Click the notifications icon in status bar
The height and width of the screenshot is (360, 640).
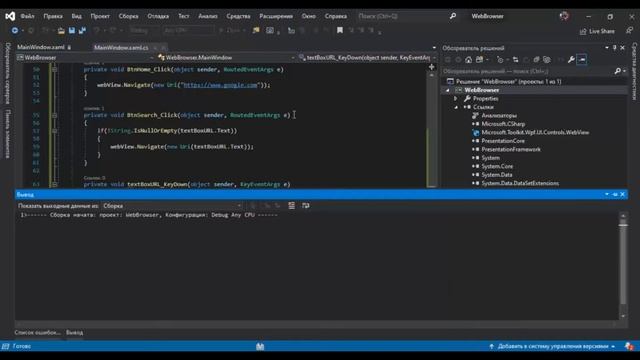[629, 346]
